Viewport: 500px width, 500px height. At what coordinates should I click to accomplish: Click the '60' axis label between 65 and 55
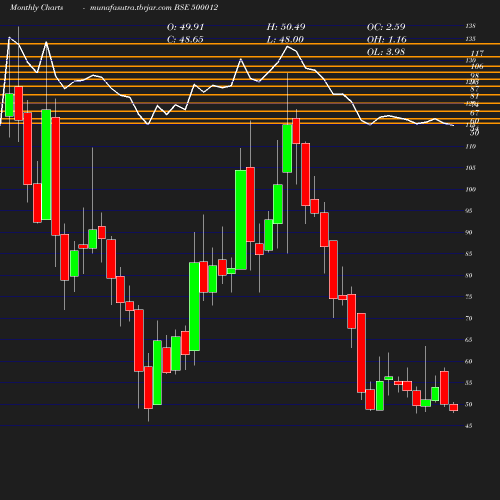[469, 361]
